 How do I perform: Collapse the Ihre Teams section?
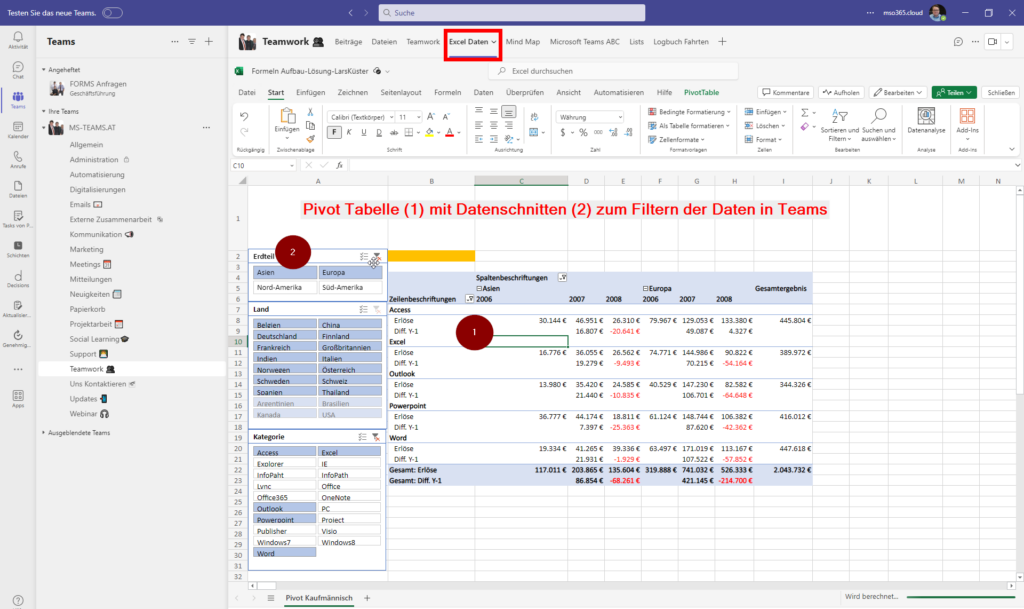point(44,112)
